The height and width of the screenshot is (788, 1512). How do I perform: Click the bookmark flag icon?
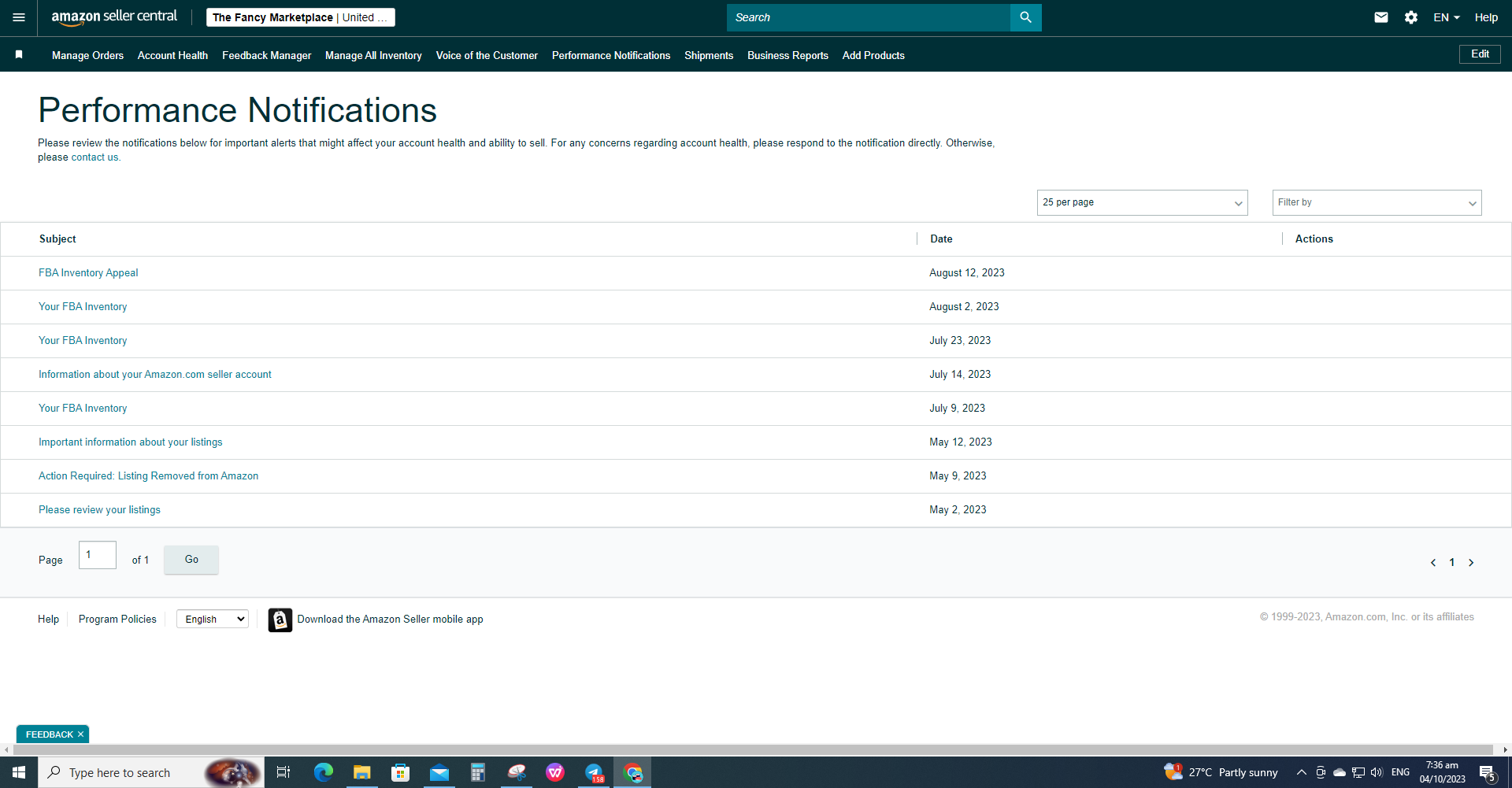click(19, 54)
